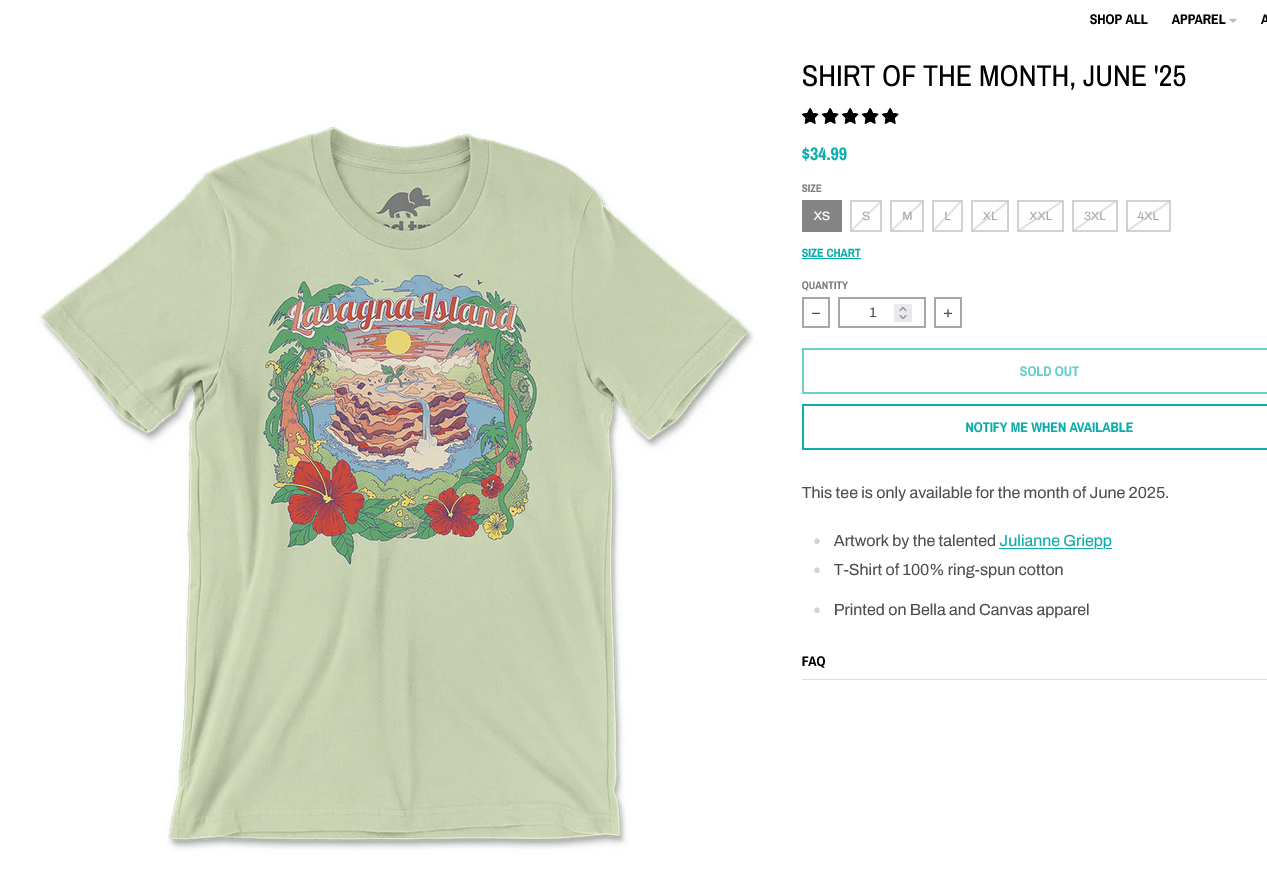Select size XS

click(822, 216)
